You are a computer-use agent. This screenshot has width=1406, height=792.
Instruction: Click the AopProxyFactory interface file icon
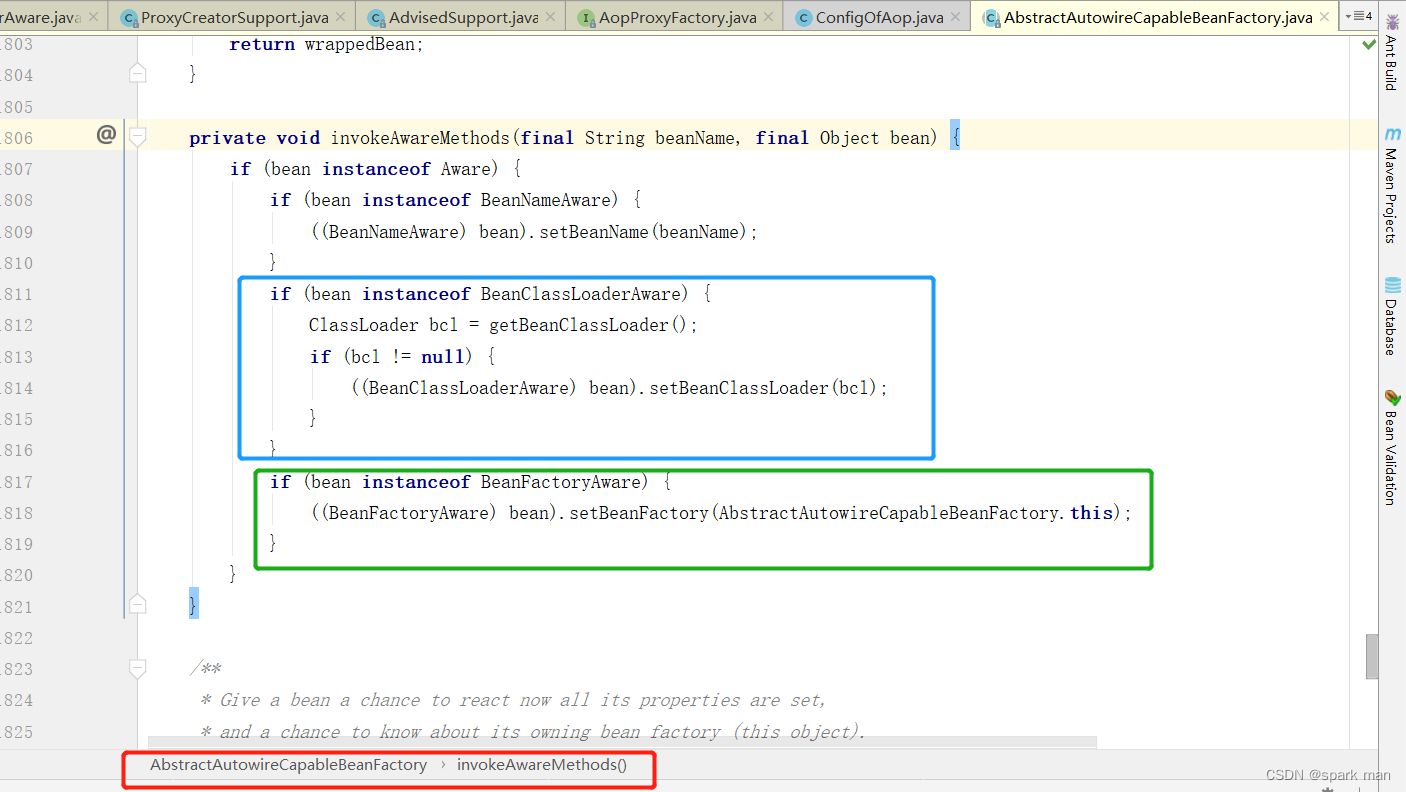(x=586, y=18)
